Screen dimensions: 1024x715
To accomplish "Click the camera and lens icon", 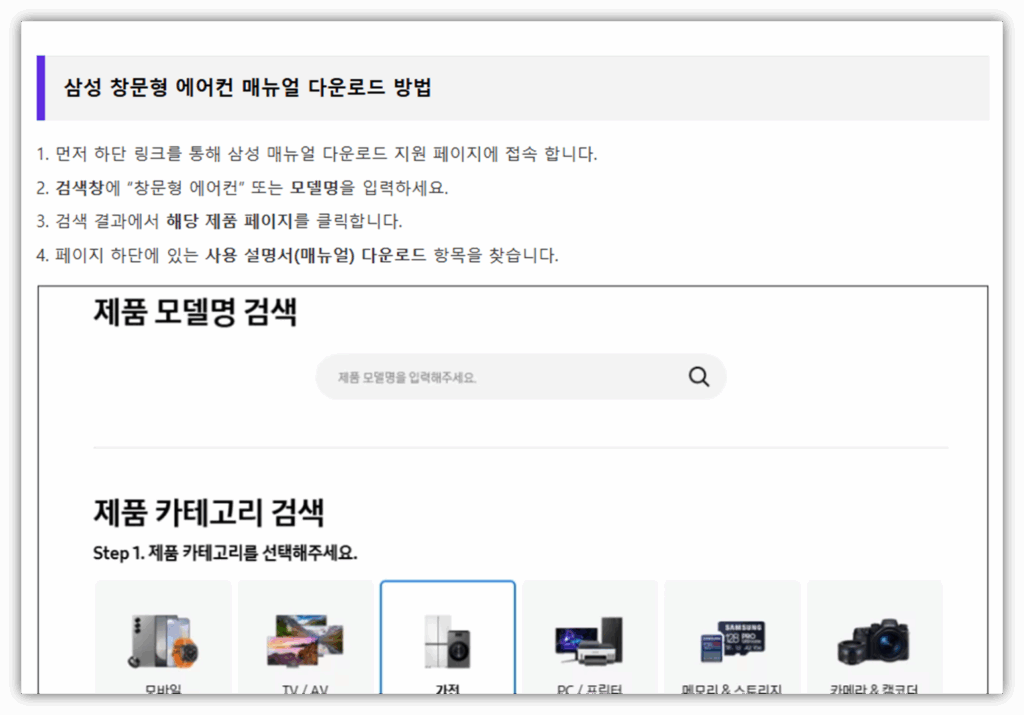I will (874, 641).
